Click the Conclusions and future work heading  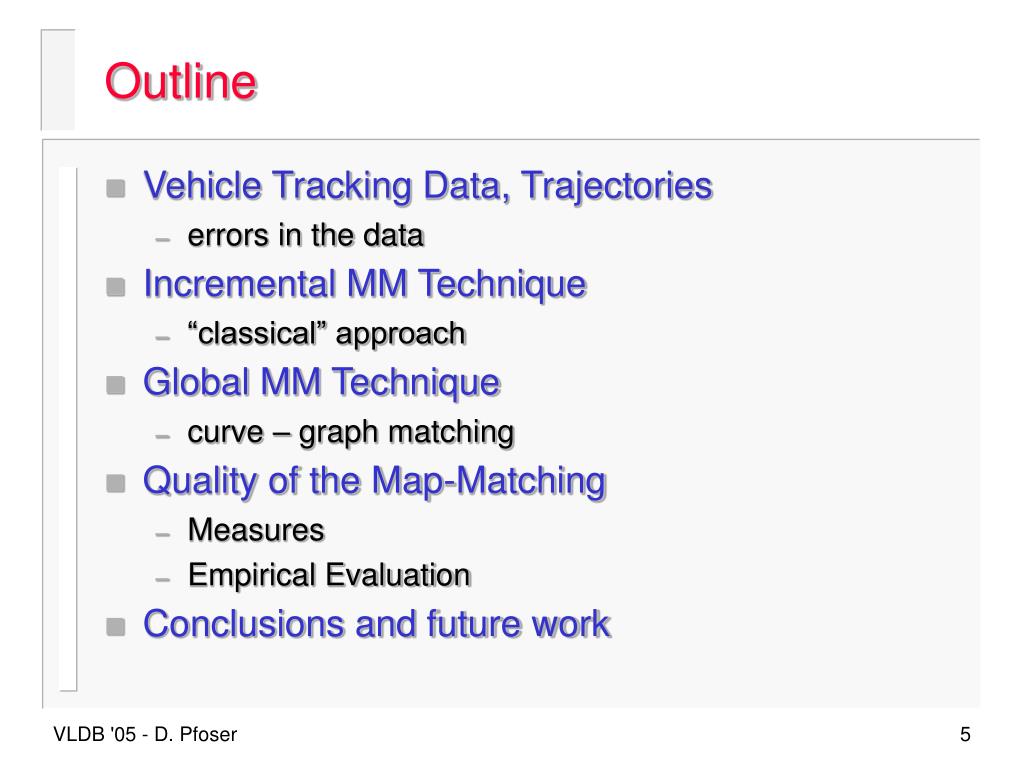377,624
